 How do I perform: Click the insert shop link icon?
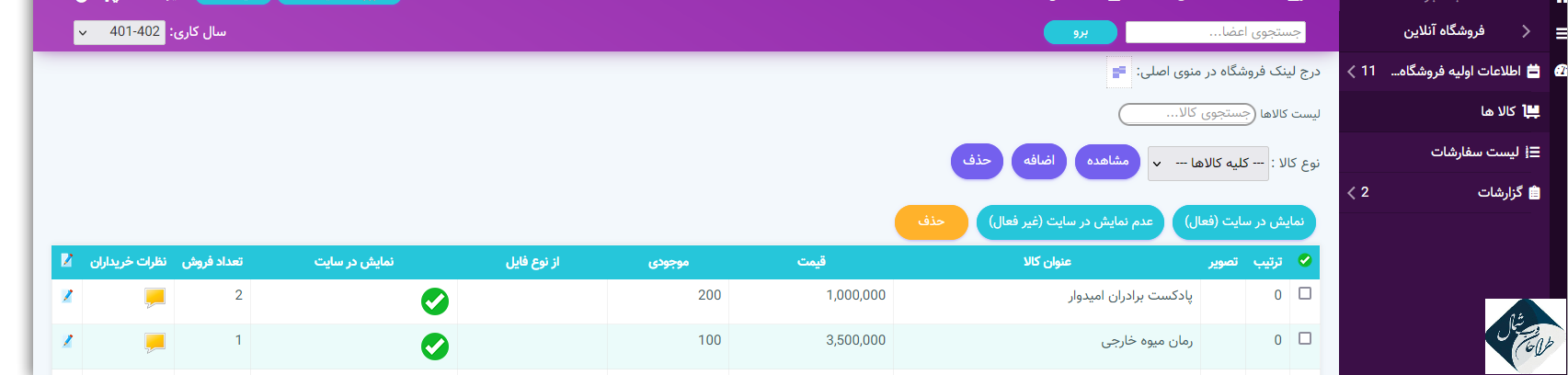click(x=1118, y=72)
